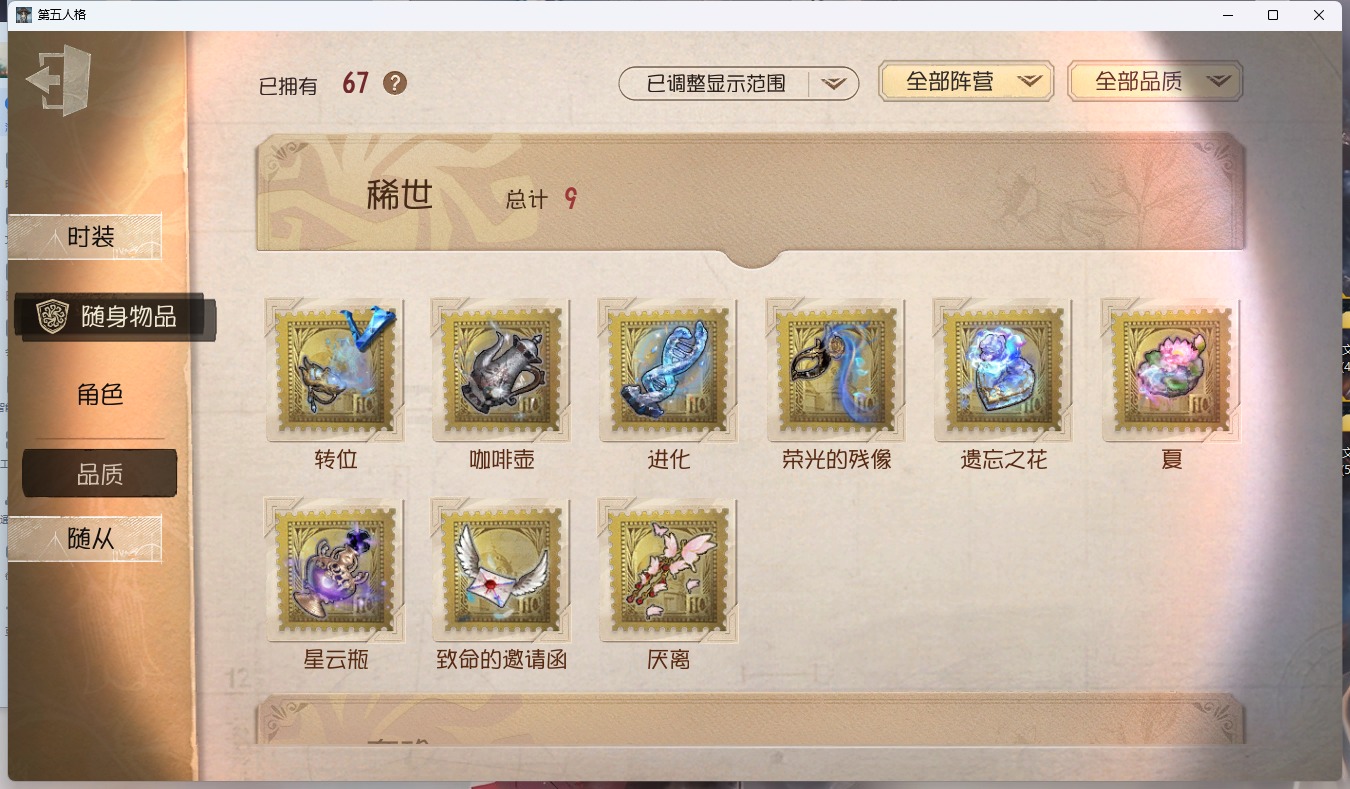The height and width of the screenshot is (789, 1350).
Task: Pick the 荣光的残像 mask accessory
Action: 836,370
